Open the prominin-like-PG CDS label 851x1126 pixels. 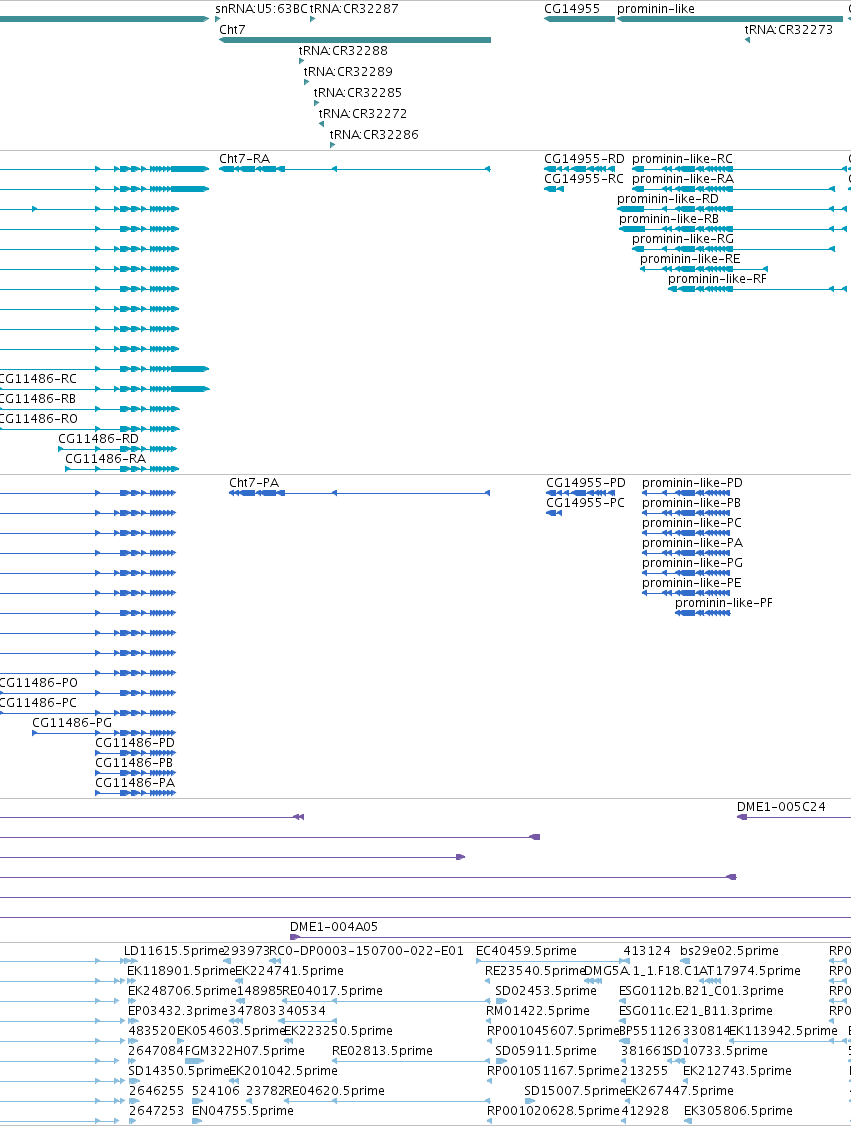(692, 563)
